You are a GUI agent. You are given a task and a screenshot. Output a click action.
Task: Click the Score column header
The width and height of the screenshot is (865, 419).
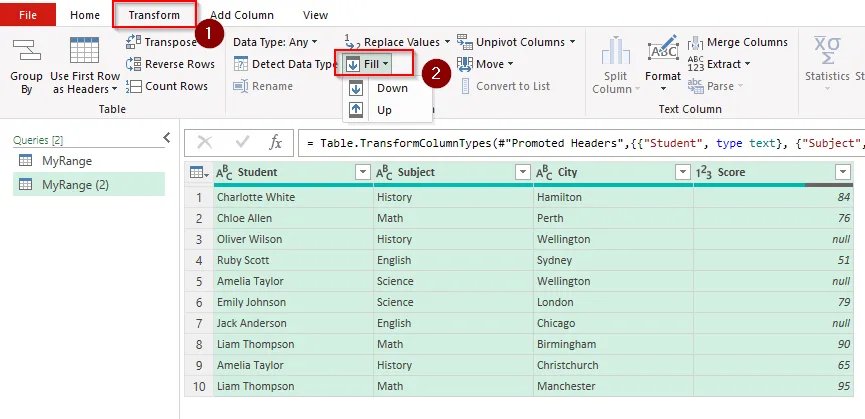point(773,173)
